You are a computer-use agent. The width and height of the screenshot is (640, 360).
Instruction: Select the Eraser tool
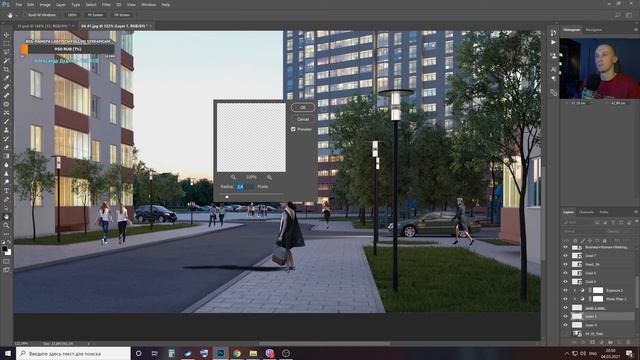coord(6,147)
